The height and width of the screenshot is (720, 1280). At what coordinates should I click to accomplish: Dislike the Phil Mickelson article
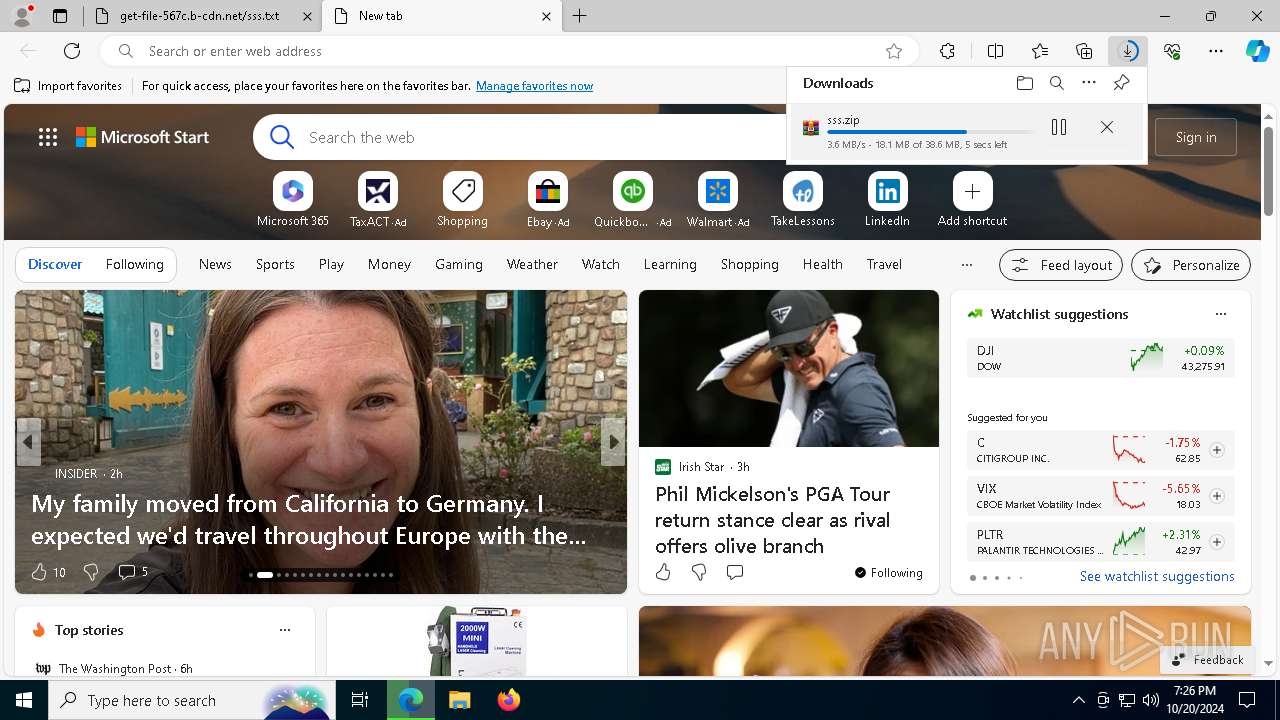coord(699,572)
